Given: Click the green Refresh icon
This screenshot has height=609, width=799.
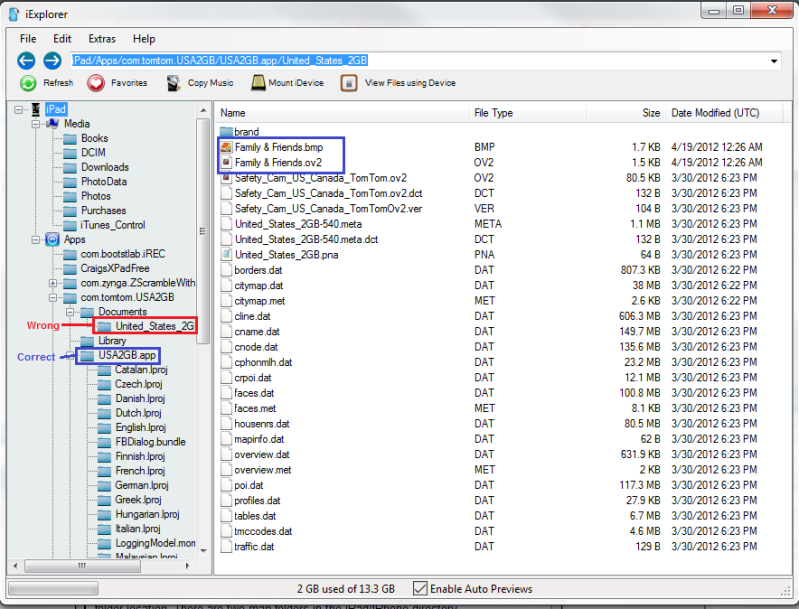Looking at the screenshot, I should coord(28,83).
